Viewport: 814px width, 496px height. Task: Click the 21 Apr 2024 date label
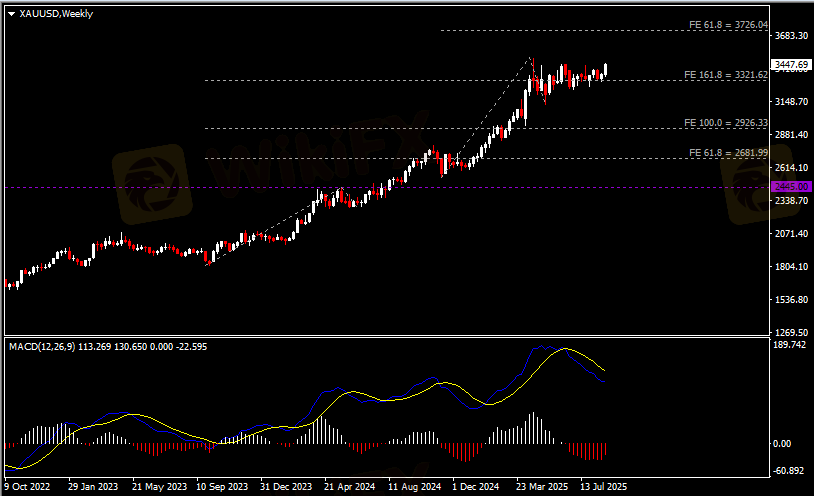(x=349, y=487)
